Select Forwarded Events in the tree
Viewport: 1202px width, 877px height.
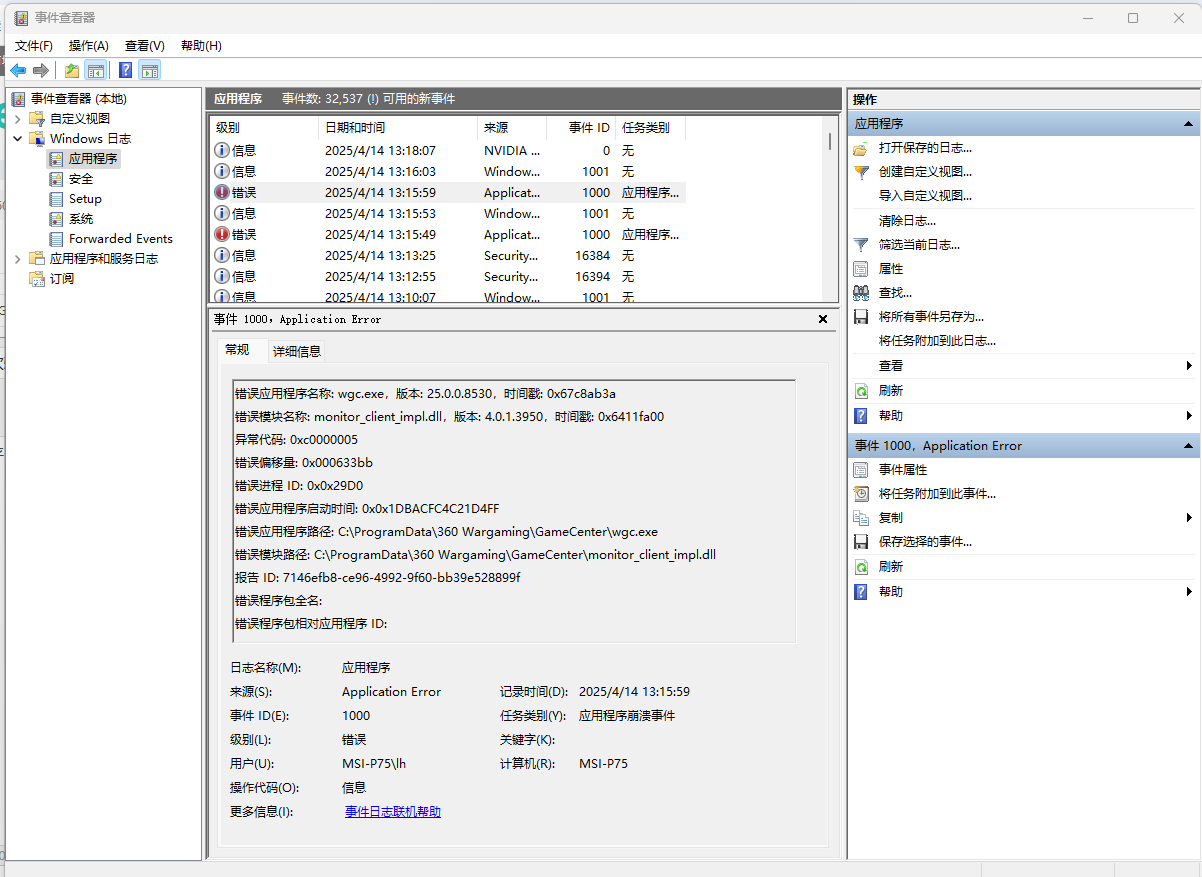click(x=121, y=238)
